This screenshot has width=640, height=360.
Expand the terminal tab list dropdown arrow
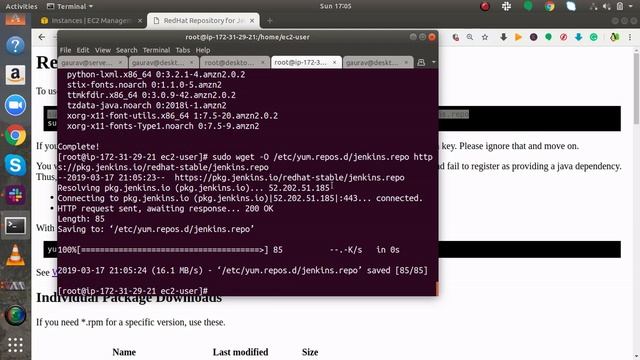tap(433, 62)
